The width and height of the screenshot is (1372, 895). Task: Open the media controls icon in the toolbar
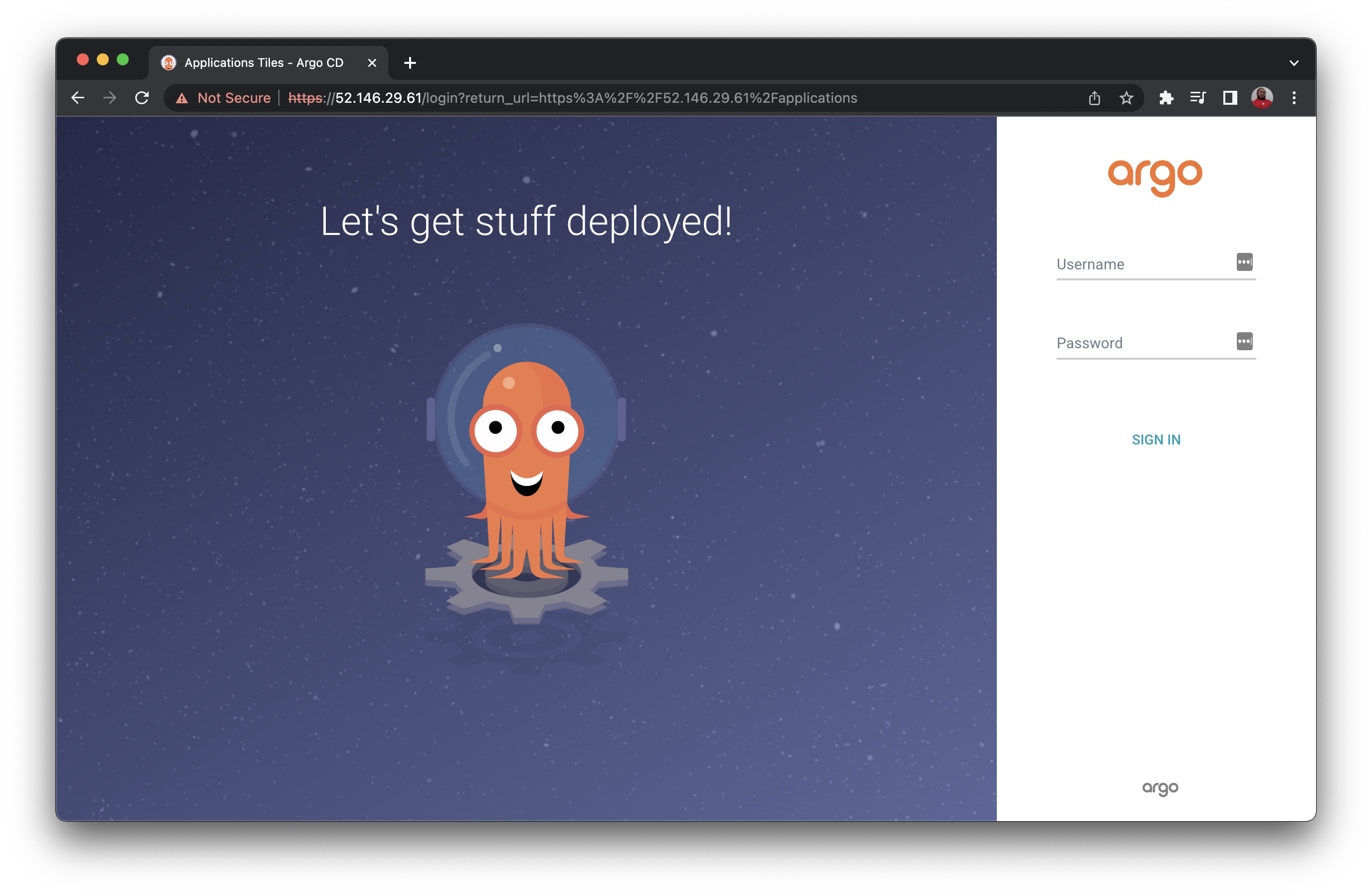point(1197,98)
